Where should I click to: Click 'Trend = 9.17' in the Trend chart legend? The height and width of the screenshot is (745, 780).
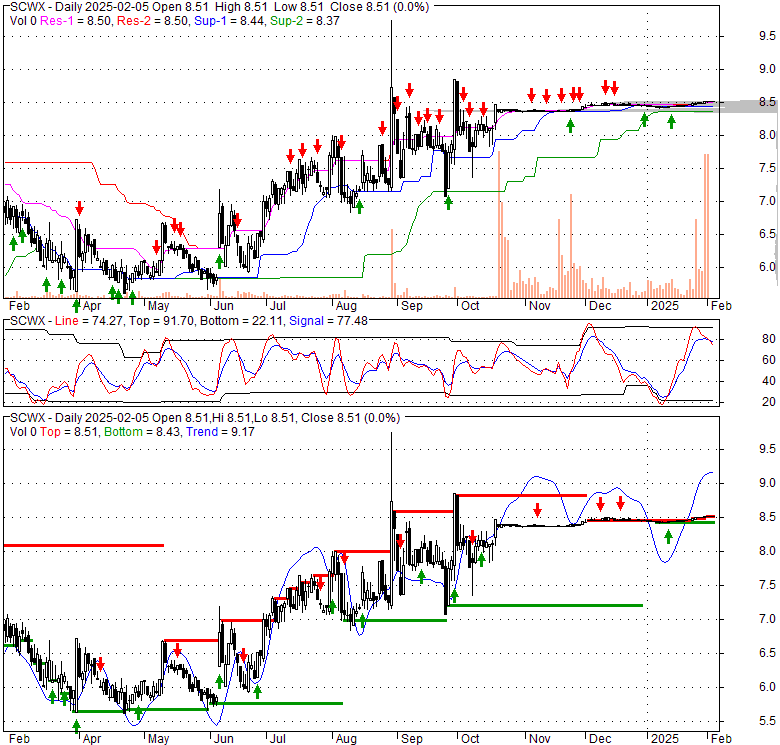point(220,432)
